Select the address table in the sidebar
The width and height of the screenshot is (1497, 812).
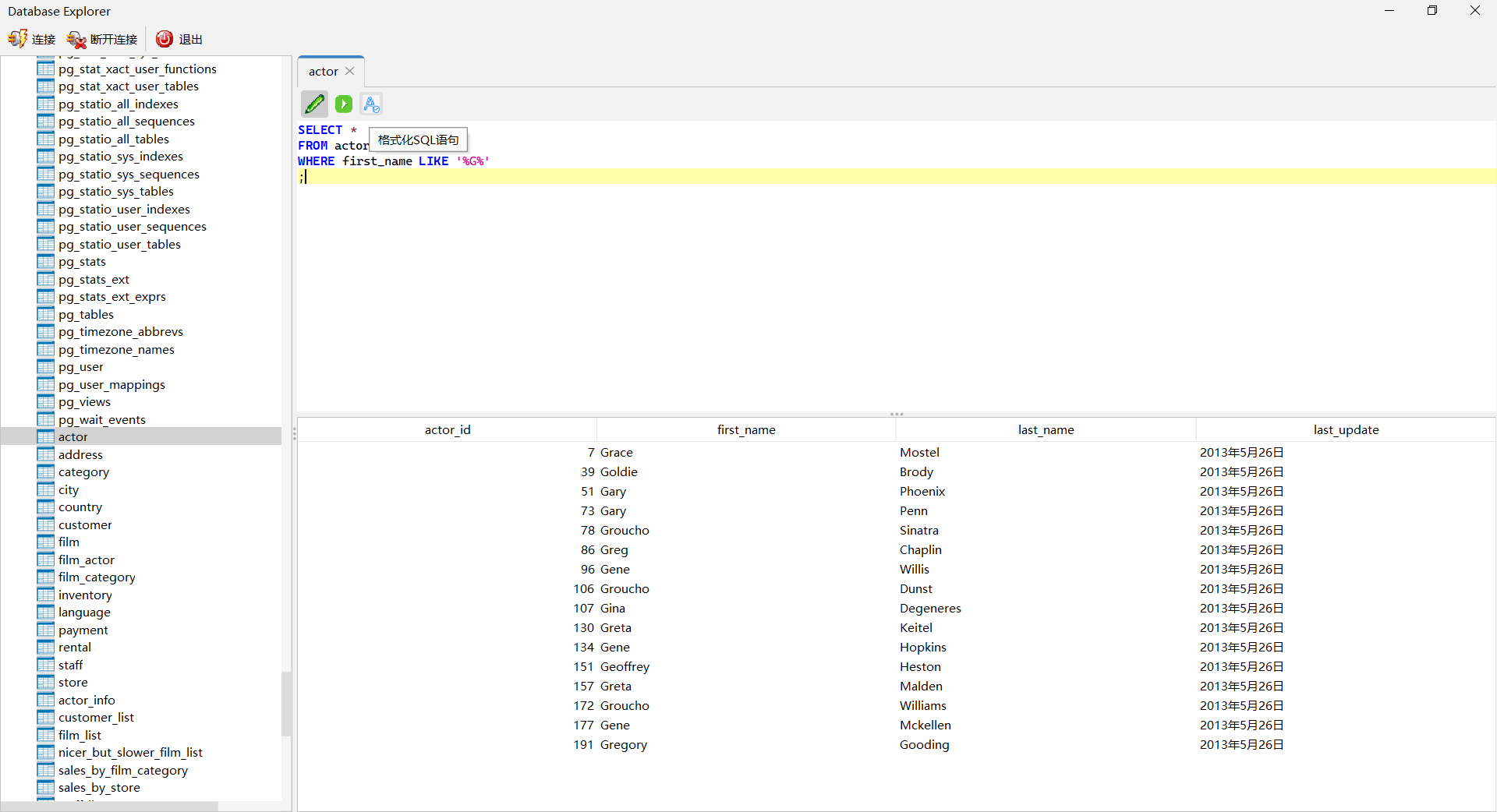(x=81, y=454)
